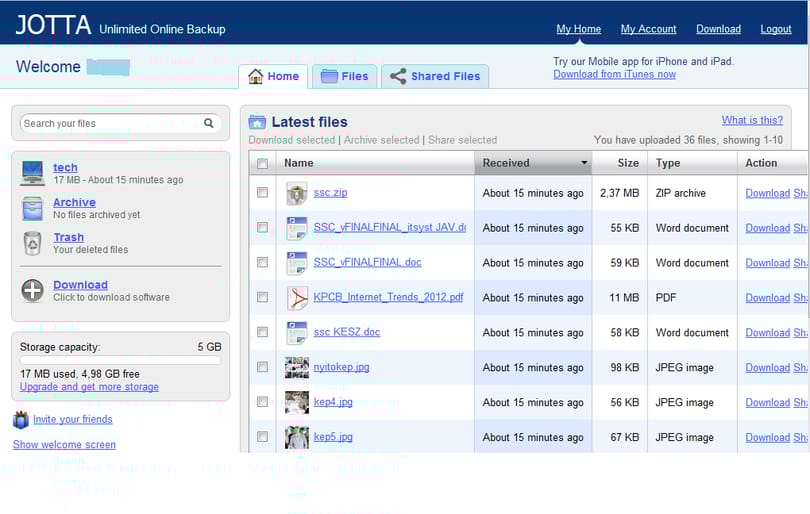Click the Download selected action

point(292,140)
